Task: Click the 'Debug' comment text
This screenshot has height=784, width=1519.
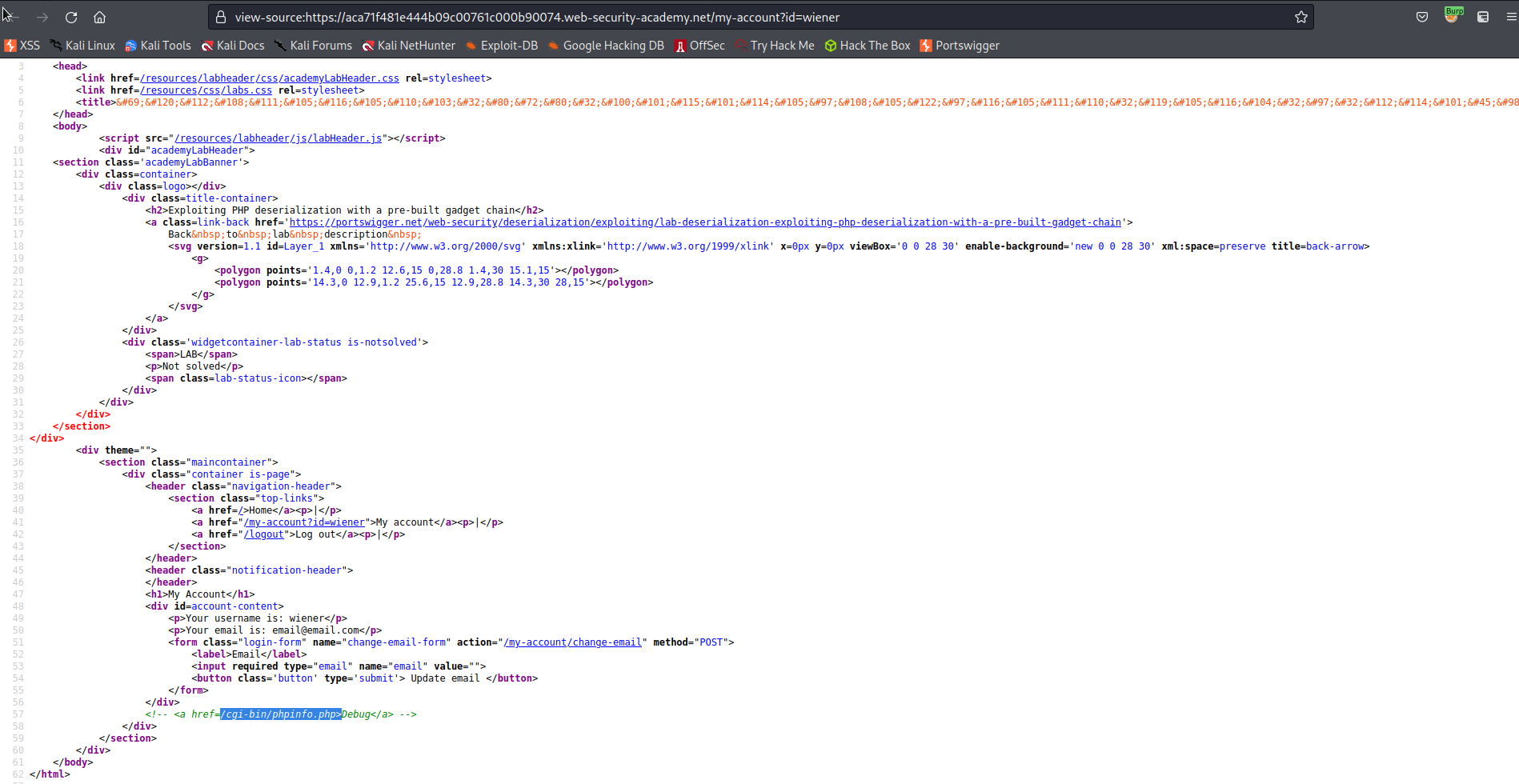Action: click(356, 714)
